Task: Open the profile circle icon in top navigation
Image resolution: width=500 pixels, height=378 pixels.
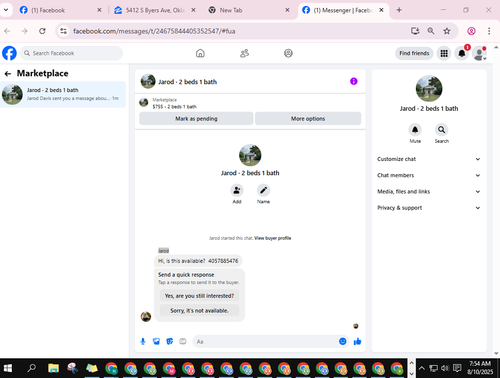Action: tap(288, 53)
